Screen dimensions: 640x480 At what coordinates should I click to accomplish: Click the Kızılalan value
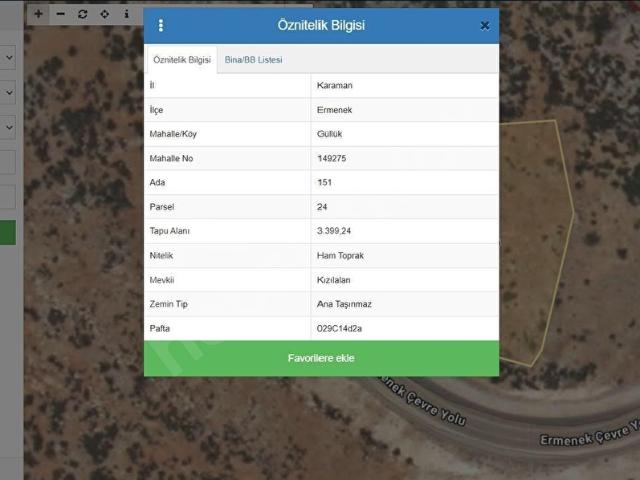coord(333,280)
